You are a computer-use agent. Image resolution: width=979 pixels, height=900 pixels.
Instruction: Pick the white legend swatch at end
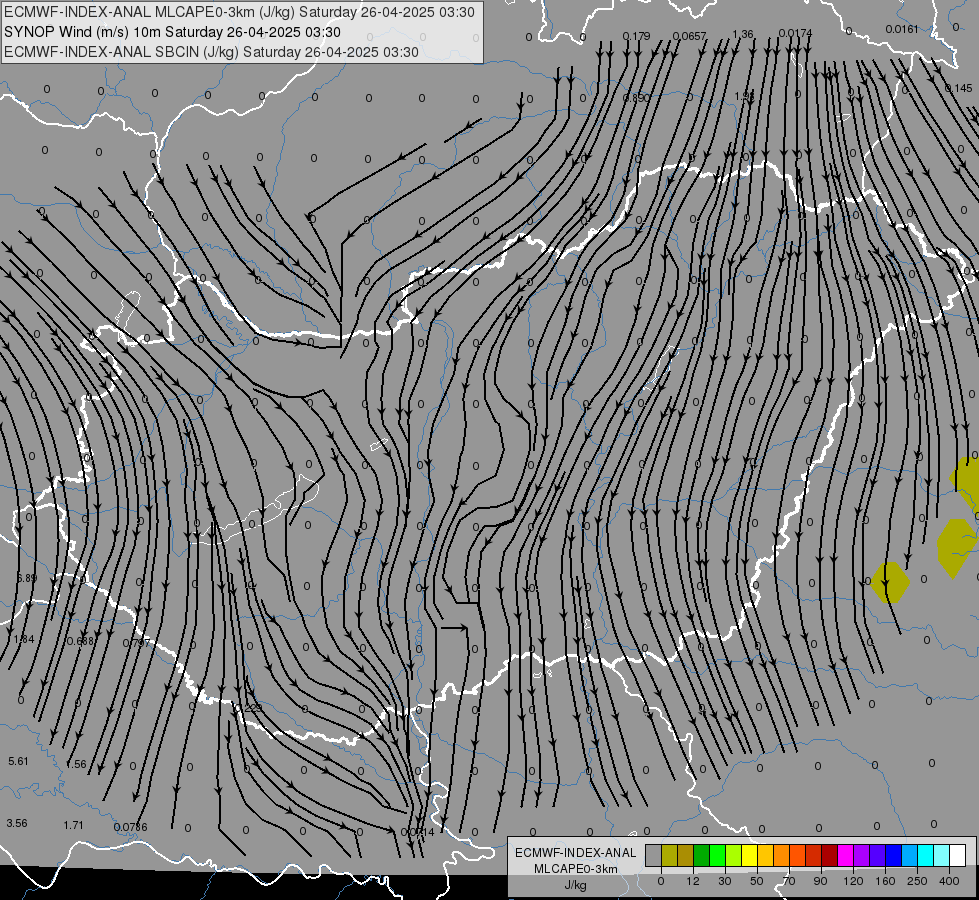coord(958,855)
